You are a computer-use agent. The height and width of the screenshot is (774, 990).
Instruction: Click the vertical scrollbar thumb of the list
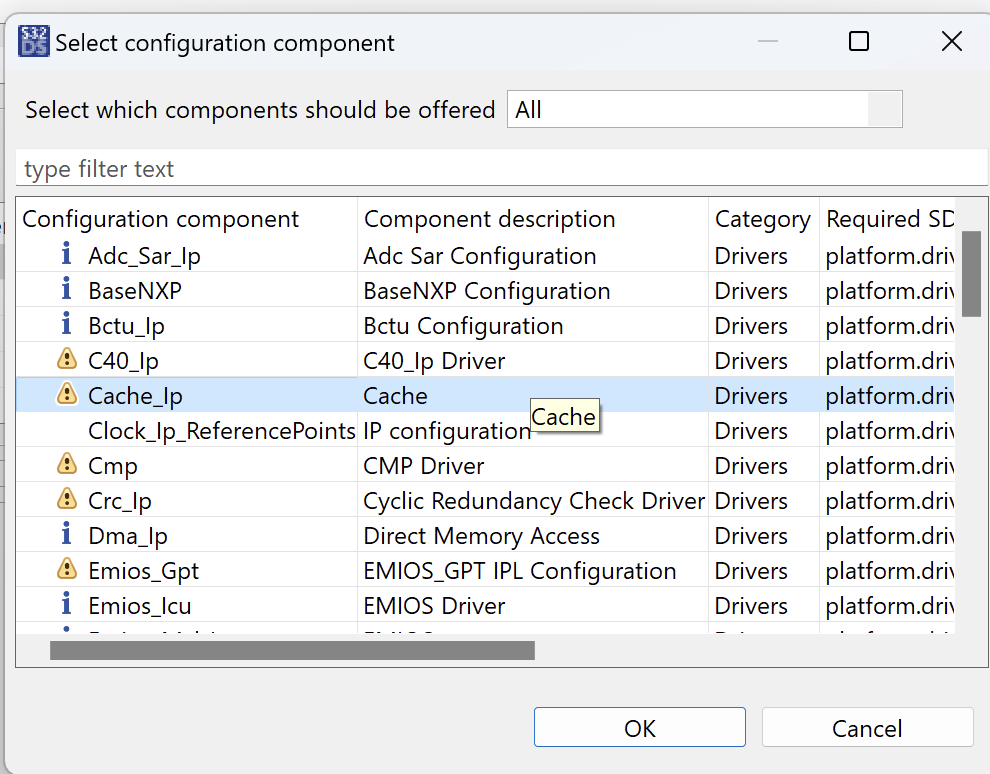click(x=971, y=273)
